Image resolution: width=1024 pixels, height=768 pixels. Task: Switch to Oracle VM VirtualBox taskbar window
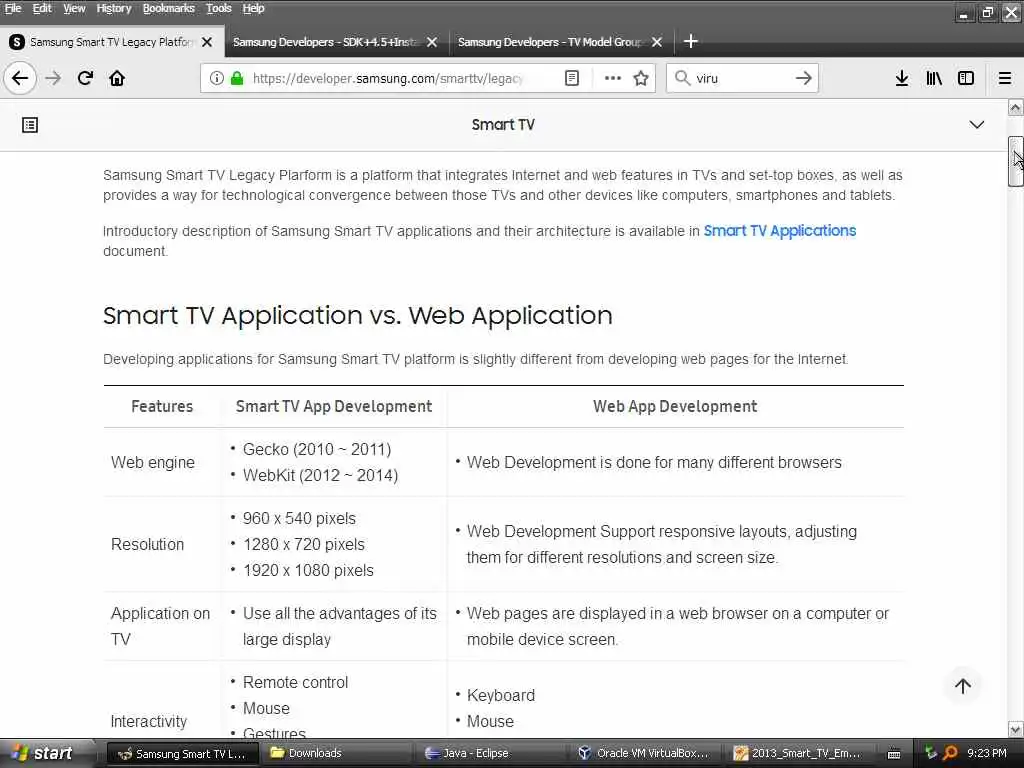click(643, 754)
